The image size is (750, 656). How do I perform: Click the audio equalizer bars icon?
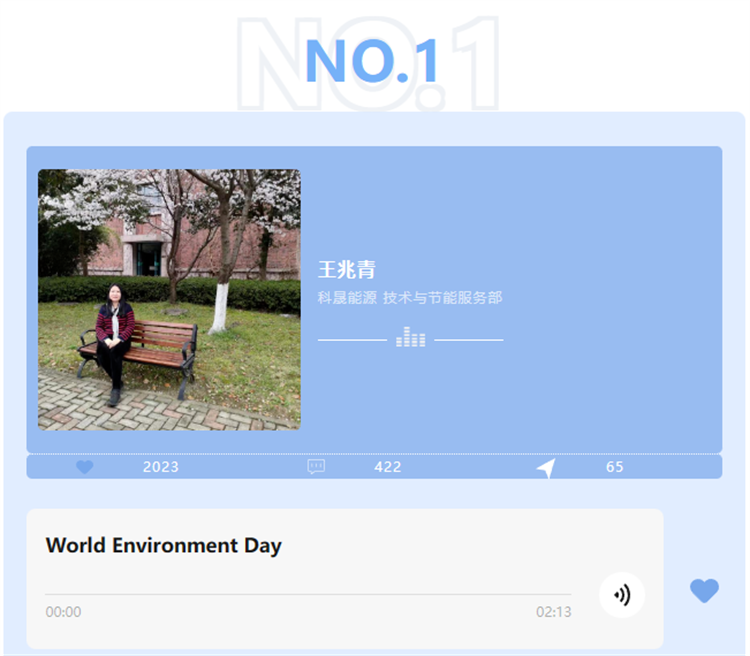410,337
